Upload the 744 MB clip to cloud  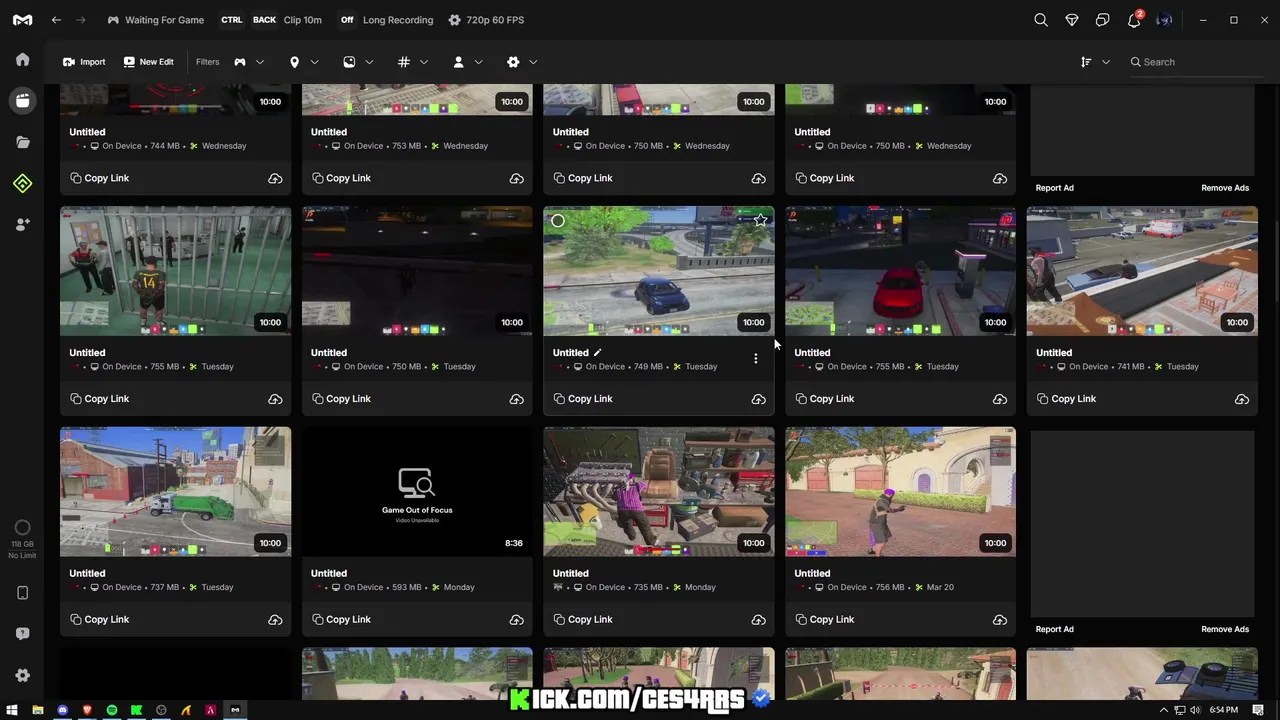pyautogui.click(x=275, y=178)
